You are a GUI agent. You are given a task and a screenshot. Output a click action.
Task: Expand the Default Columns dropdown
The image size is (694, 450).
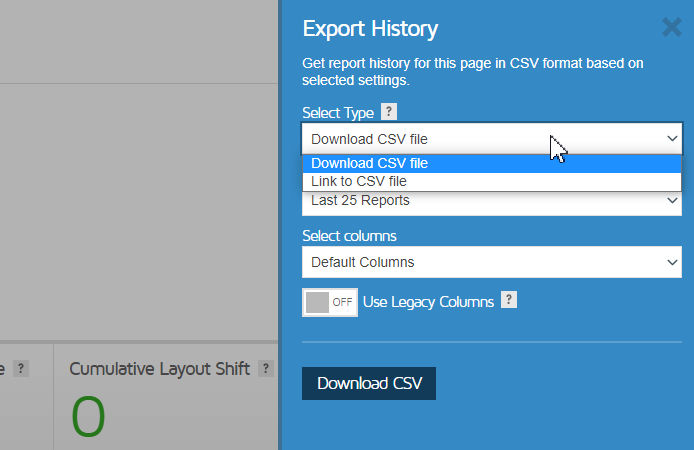[492, 262]
